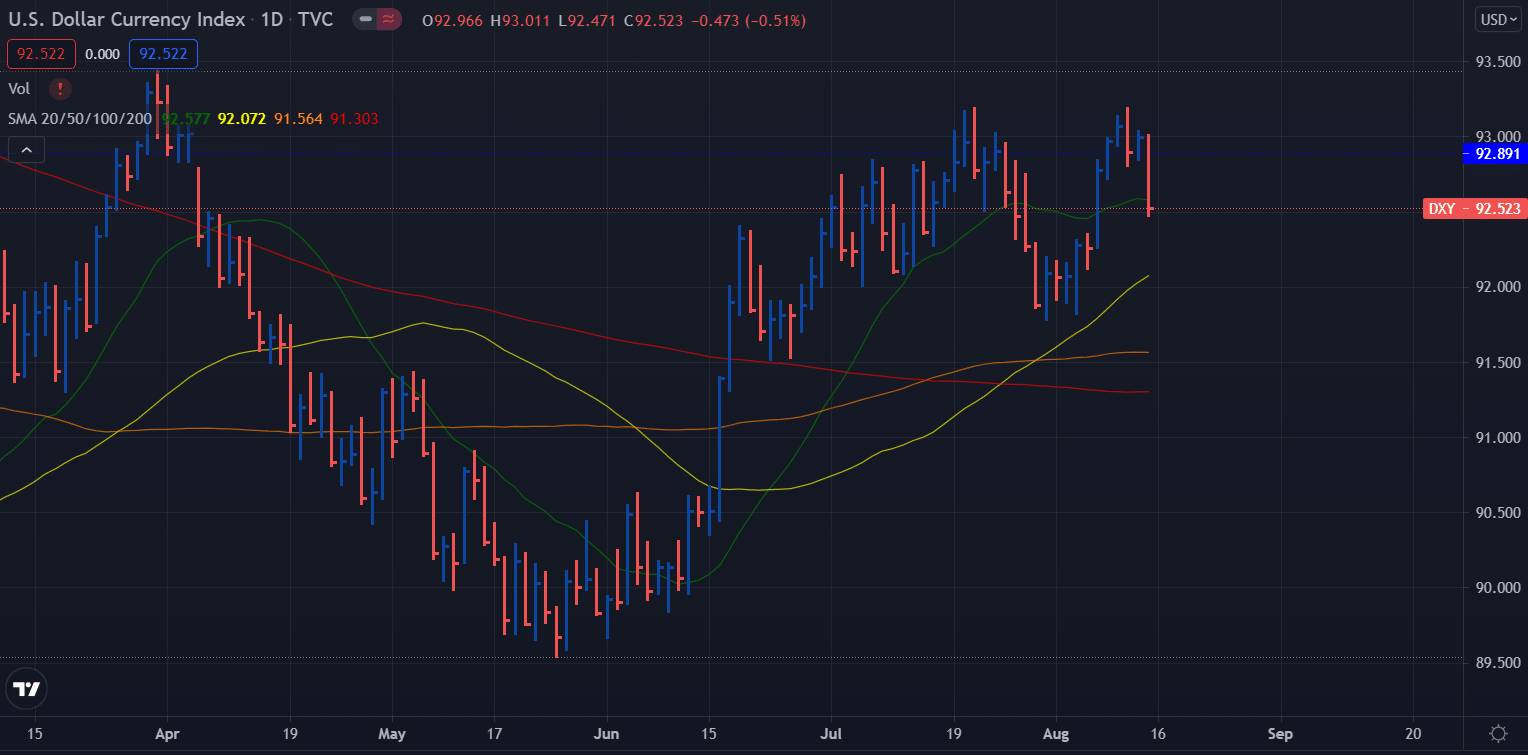Open the USD currency dropdown

click(1498, 20)
